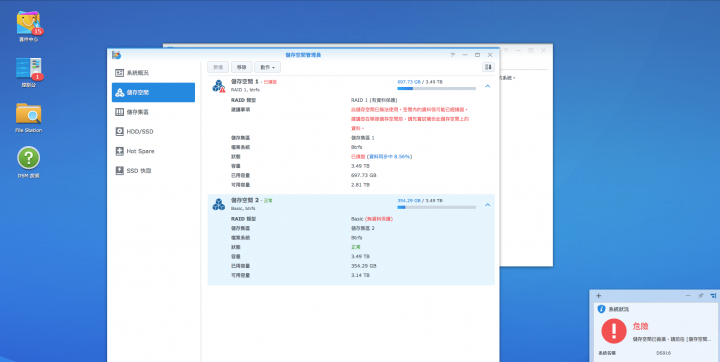Click the 儲存集區 2 value
720x362 pixels.
coord(363,228)
